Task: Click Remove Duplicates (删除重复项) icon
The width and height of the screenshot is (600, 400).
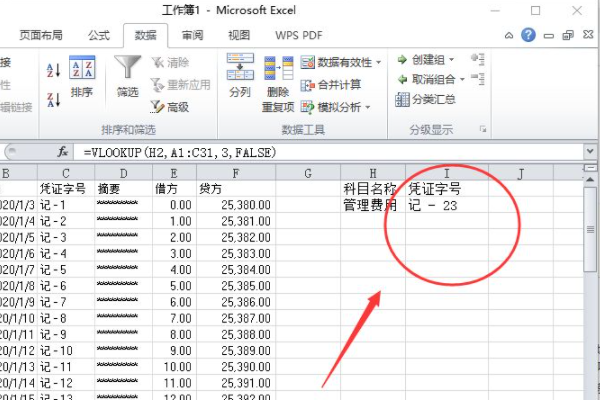Action: (277, 78)
